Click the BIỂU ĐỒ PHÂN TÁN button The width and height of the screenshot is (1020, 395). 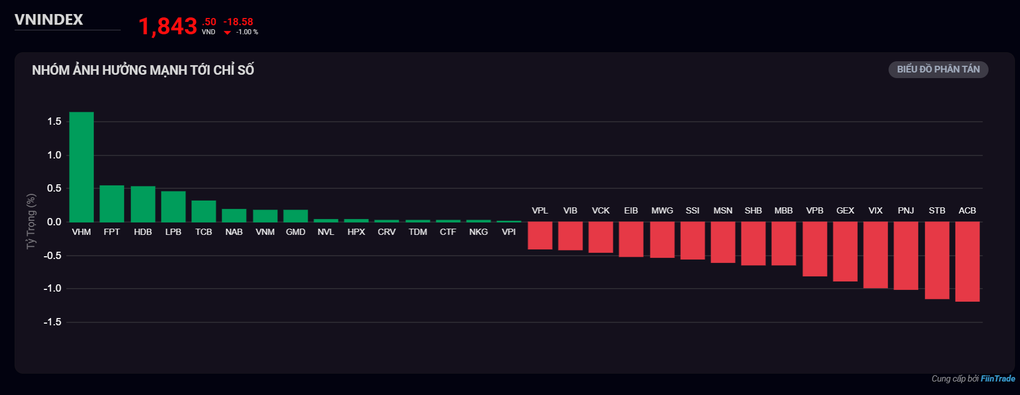938,70
